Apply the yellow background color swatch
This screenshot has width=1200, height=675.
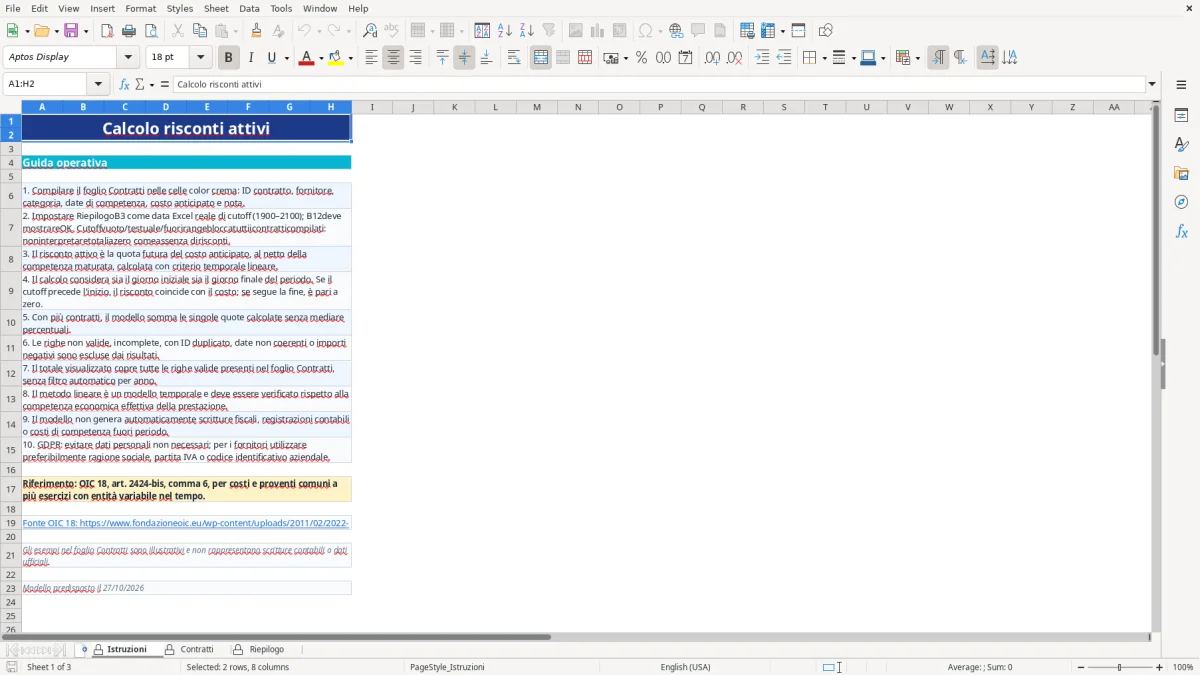tap(335, 58)
